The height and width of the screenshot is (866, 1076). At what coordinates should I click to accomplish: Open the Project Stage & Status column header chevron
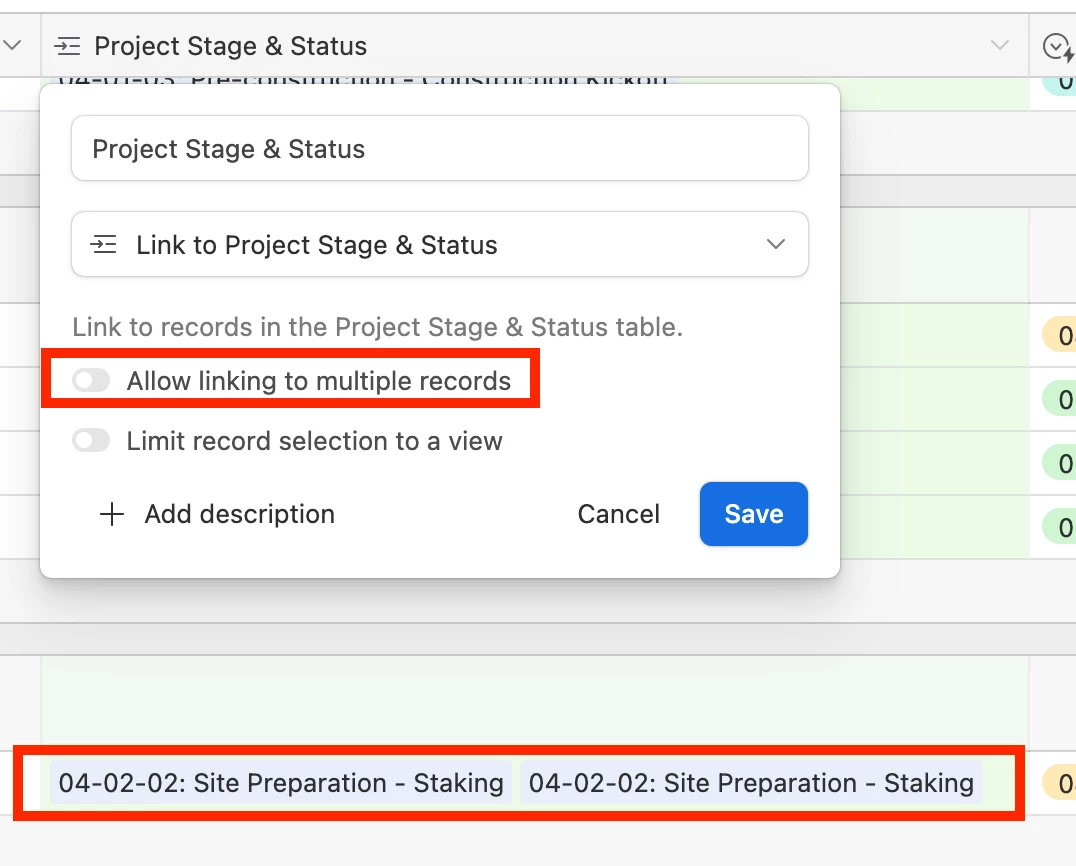(x=999, y=46)
